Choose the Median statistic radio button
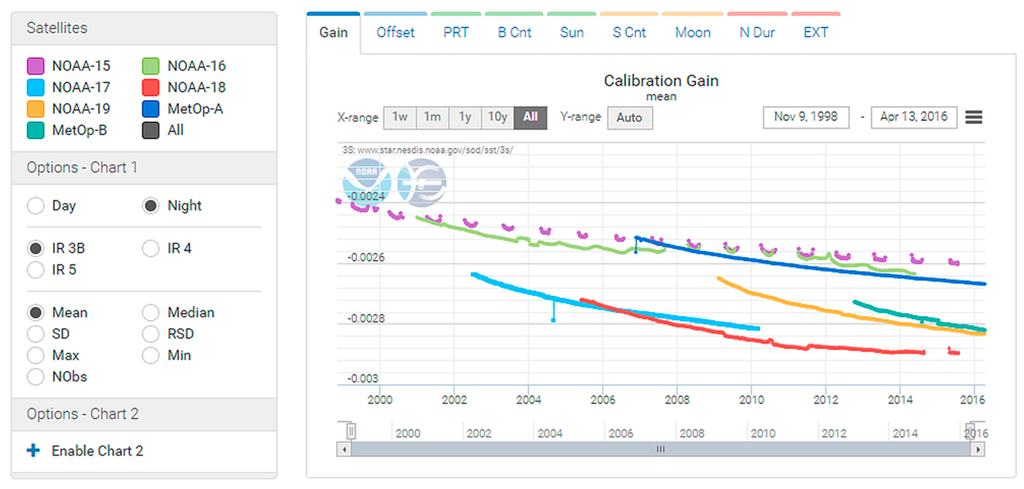This screenshot has width=1024, height=489. 151,313
